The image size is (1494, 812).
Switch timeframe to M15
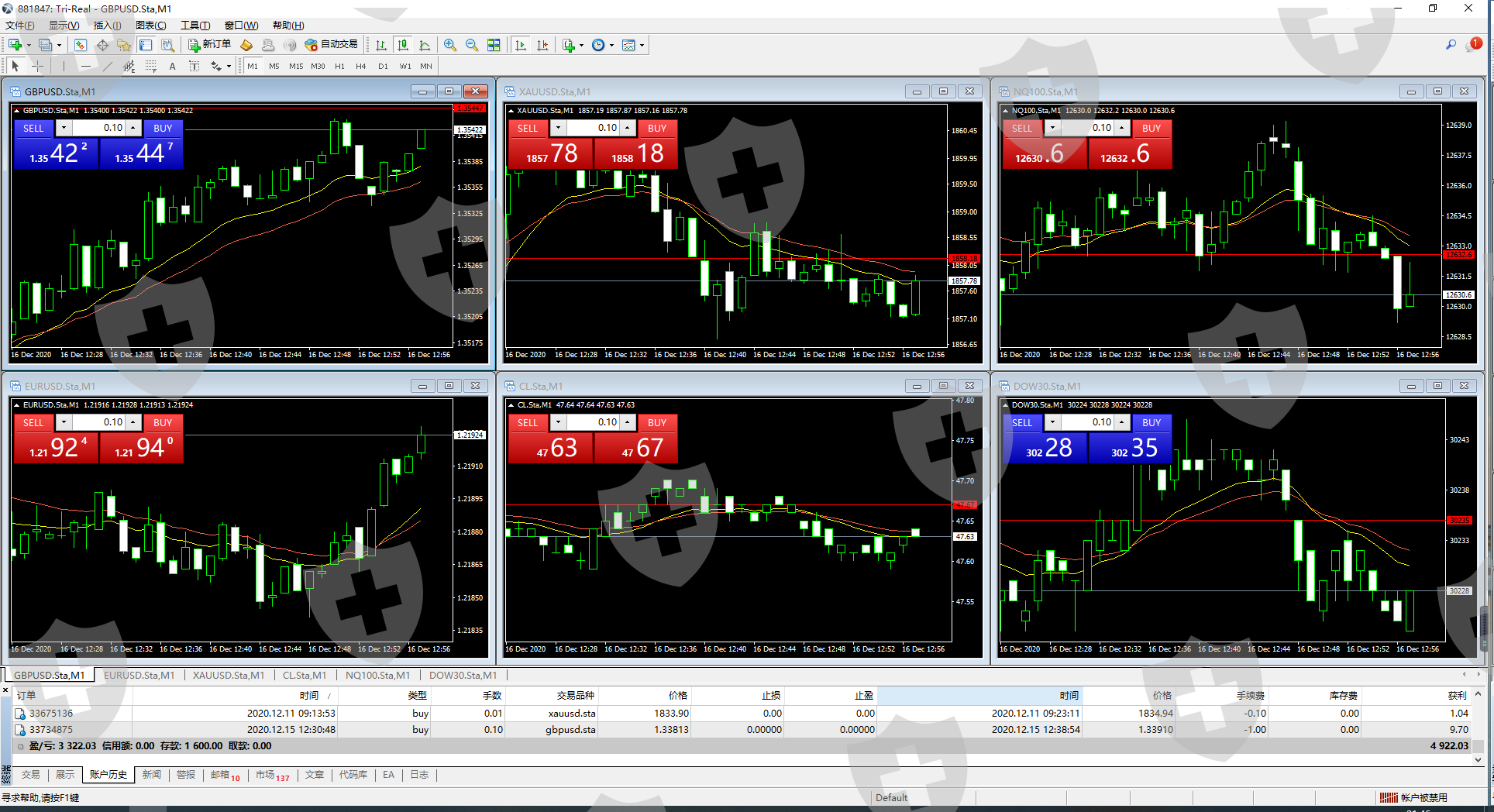coord(296,67)
